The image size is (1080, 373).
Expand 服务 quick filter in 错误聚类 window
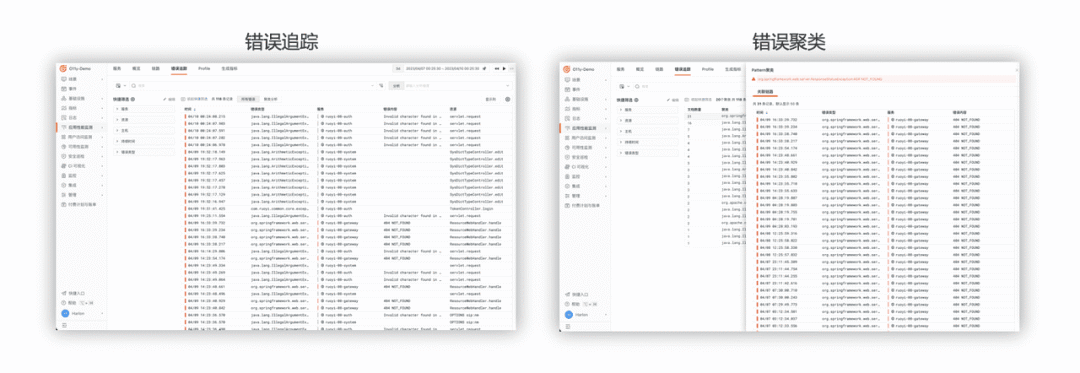click(x=647, y=110)
